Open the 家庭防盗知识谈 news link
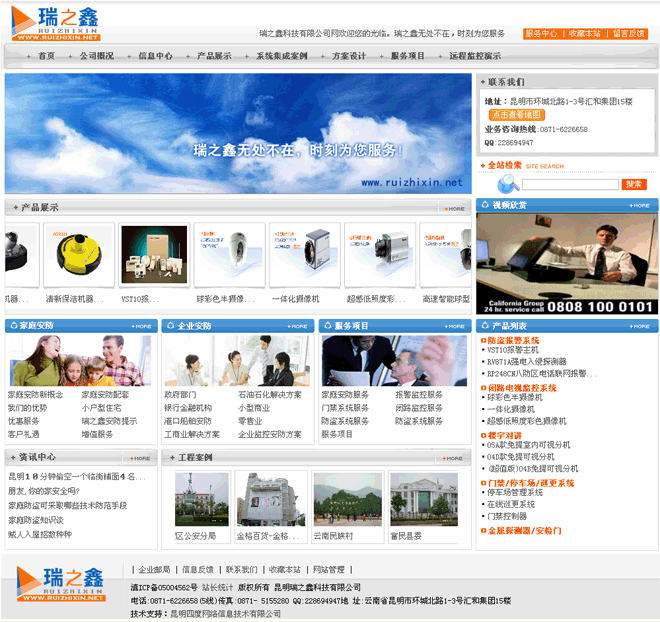The height and width of the screenshot is (622, 660). [36, 520]
